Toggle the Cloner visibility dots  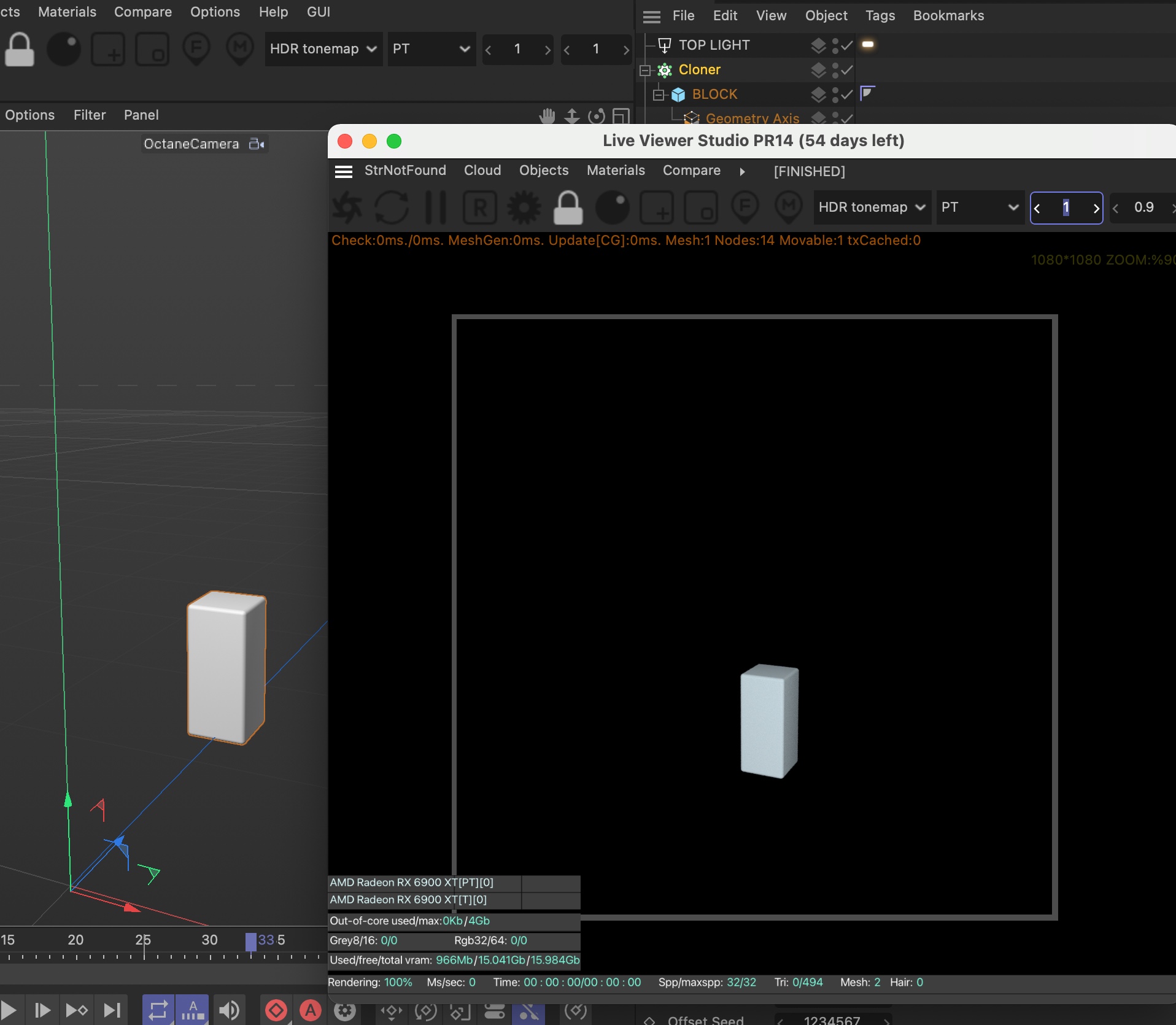point(835,70)
